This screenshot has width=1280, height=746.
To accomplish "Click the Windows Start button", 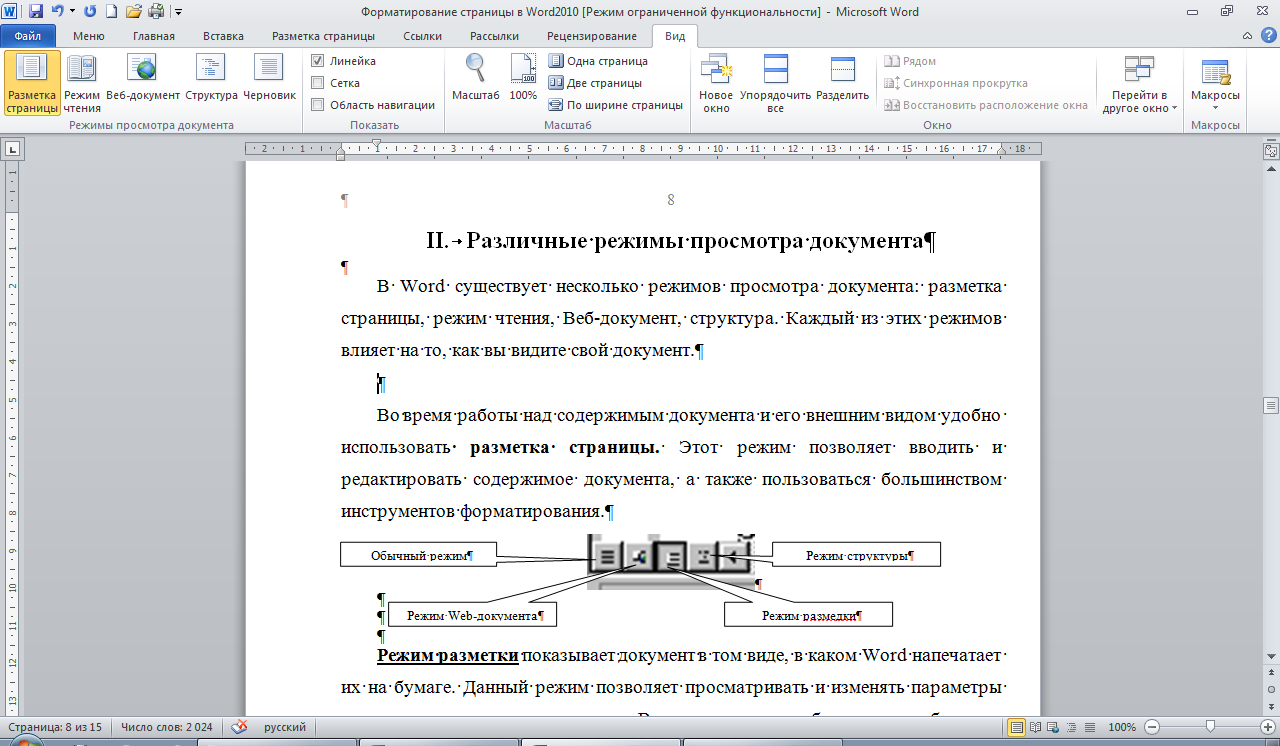I will click(27, 742).
